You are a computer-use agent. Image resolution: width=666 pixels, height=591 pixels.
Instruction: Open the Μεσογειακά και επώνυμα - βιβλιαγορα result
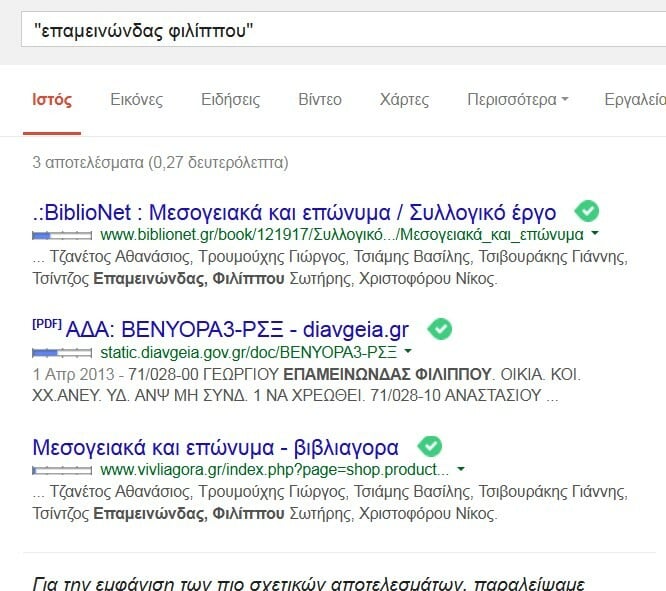[x=216, y=447]
